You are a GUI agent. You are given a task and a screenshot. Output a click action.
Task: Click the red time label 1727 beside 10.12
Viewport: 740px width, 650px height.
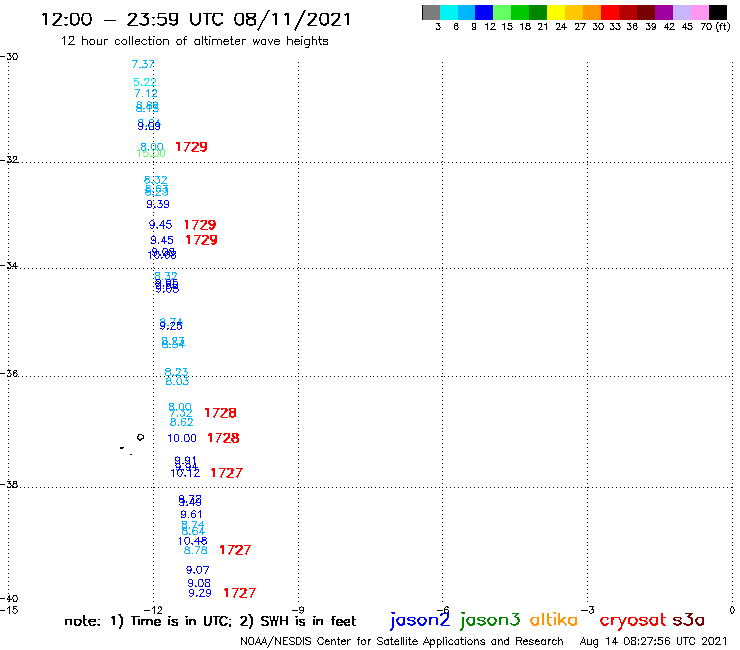227,473
